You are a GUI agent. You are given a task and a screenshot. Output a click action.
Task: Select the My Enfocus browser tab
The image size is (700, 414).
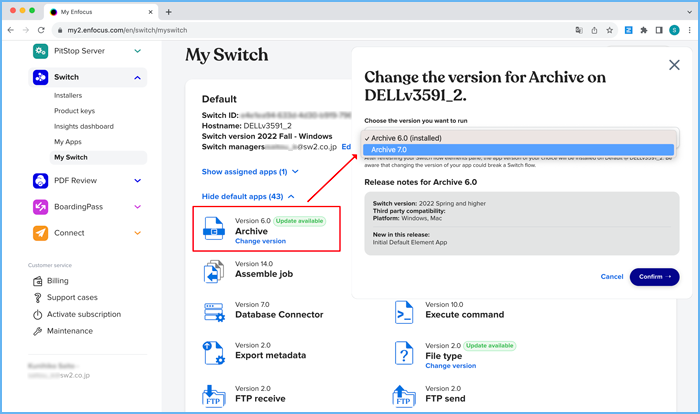101,12
